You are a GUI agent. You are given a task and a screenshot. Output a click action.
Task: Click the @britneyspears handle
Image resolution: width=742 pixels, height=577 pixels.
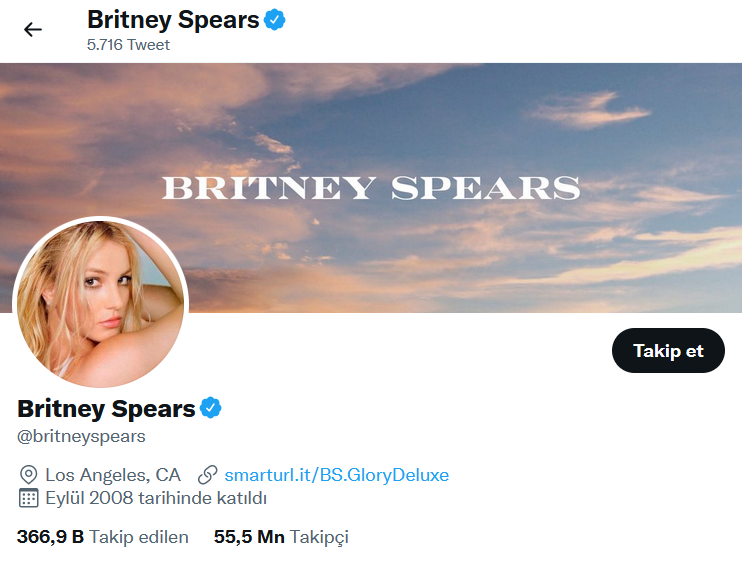tap(81, 436)
